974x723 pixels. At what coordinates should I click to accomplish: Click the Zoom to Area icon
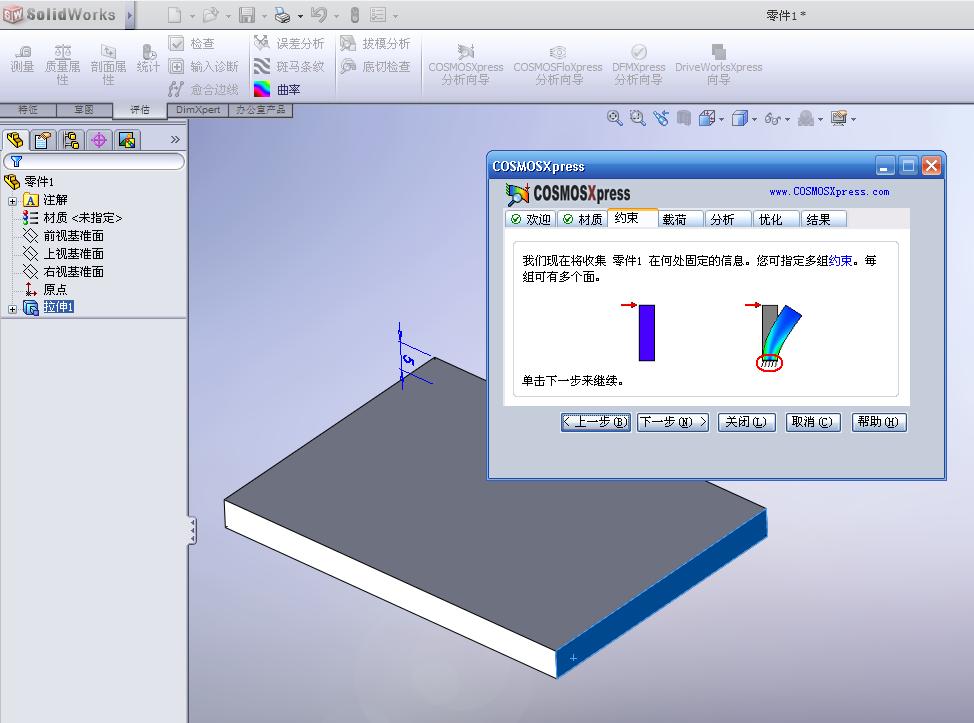pos(637,118)
